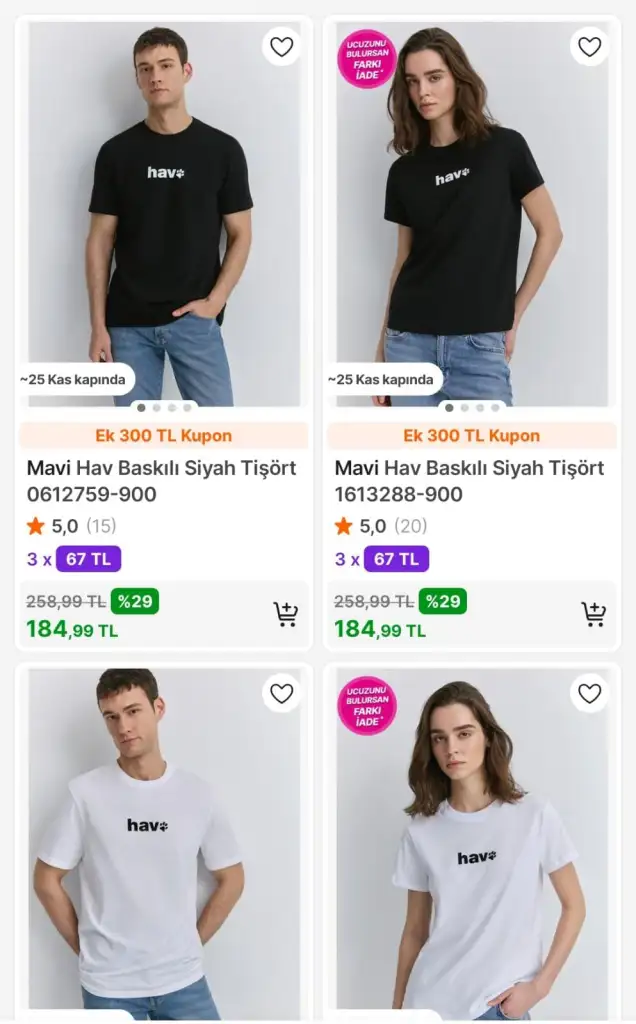Viewport: 636px width, 1024px height.
Task: Click the orange star rating 5,0 (15)
Action: click(36, 526)
